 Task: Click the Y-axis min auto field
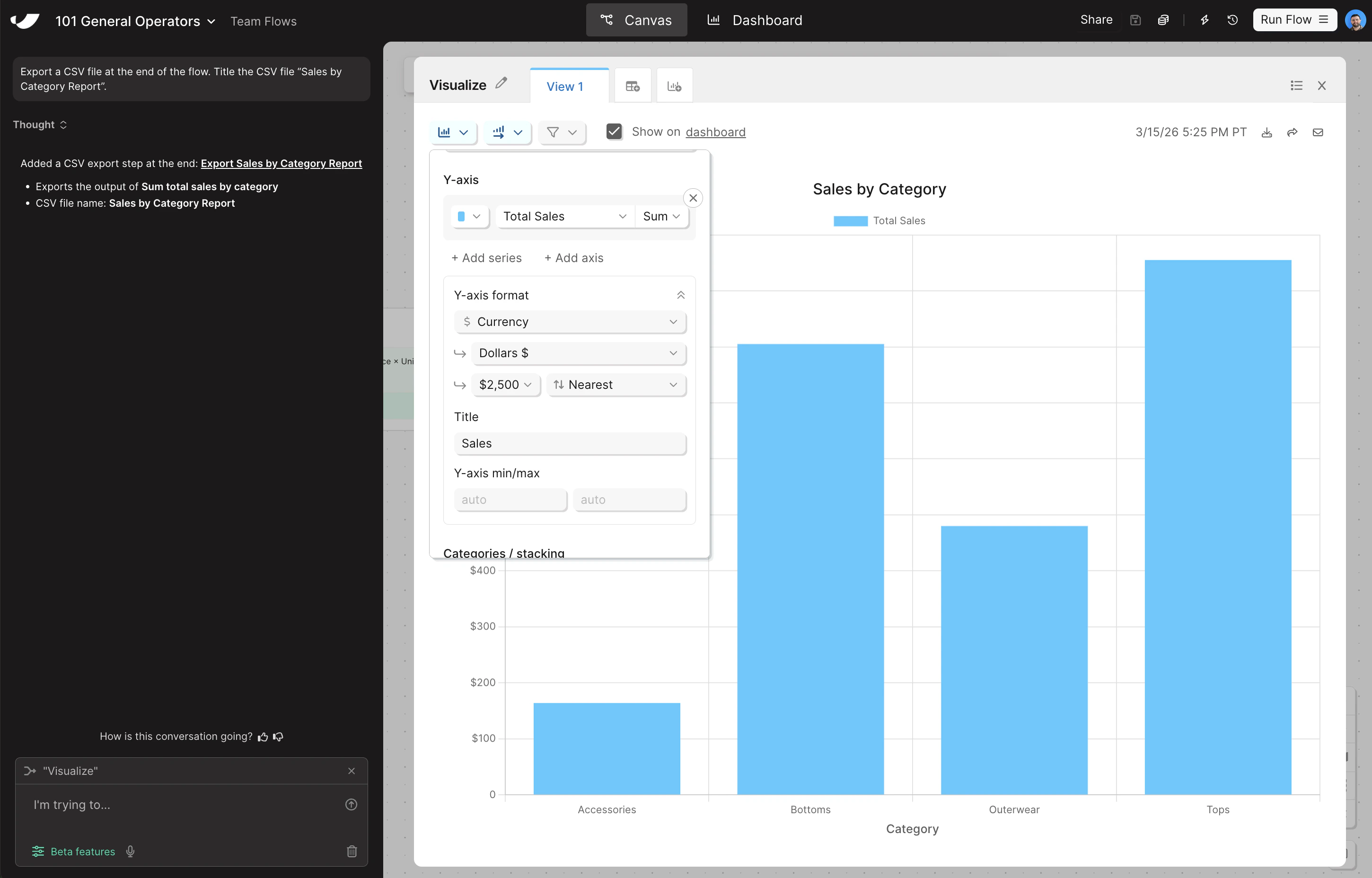[510, 500]
